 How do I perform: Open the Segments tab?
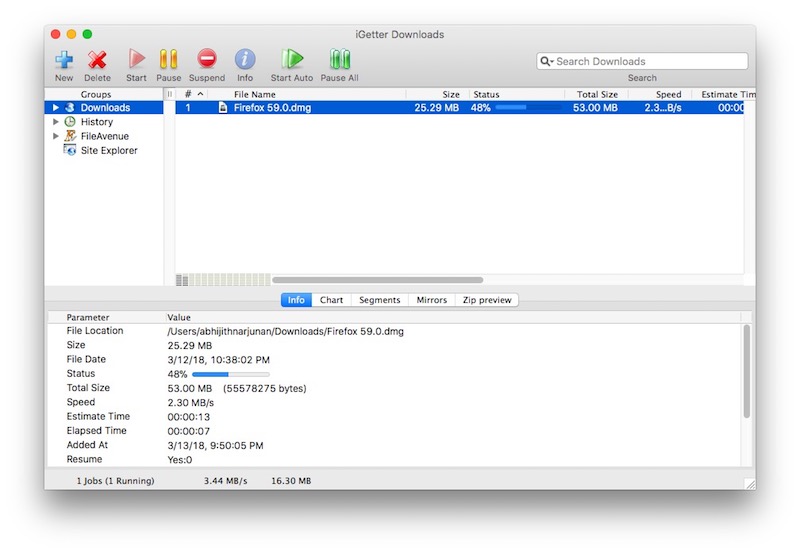click(380, 300)
